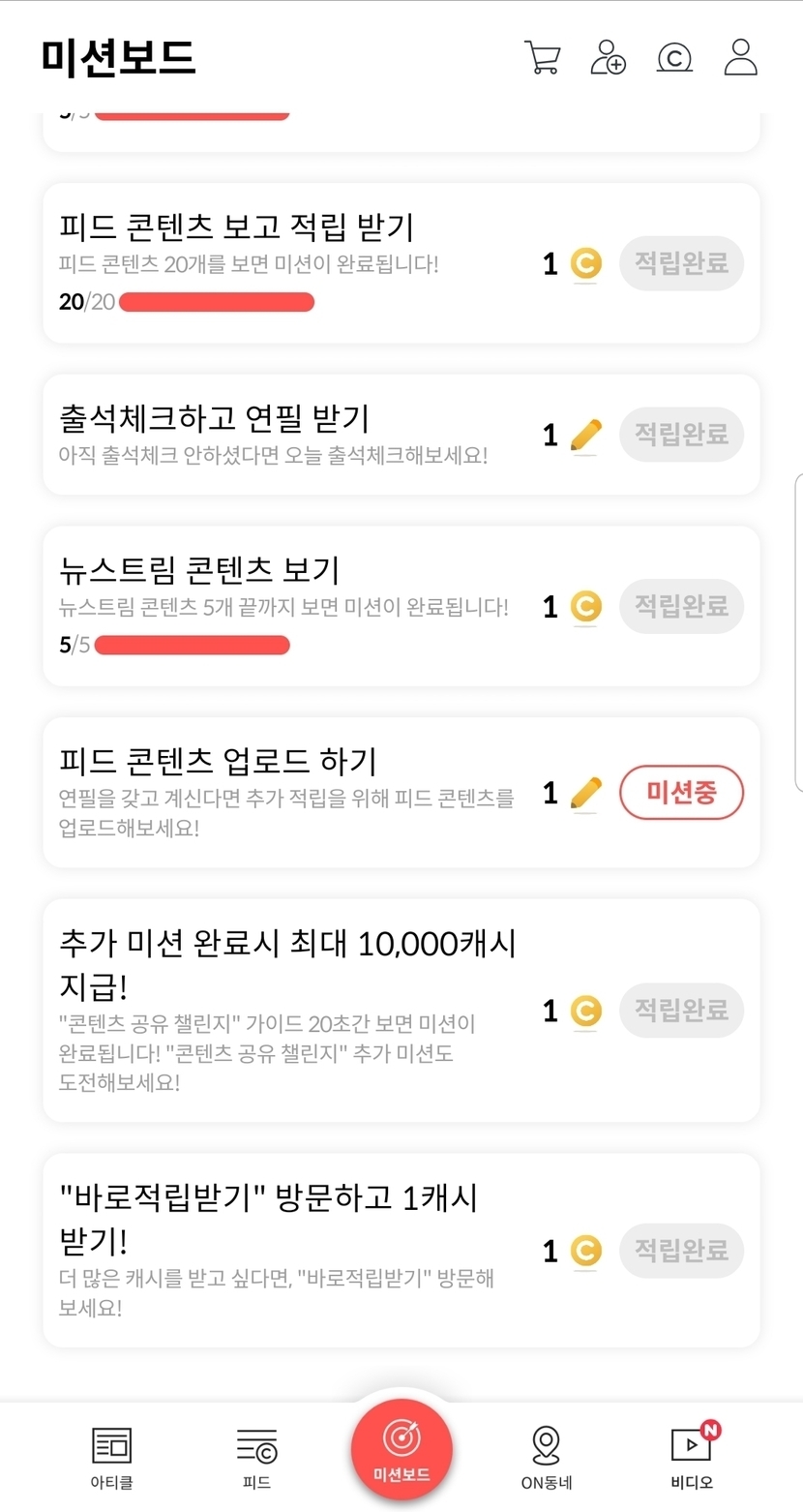Open the 미션보드 center tab

point(401,1449)
